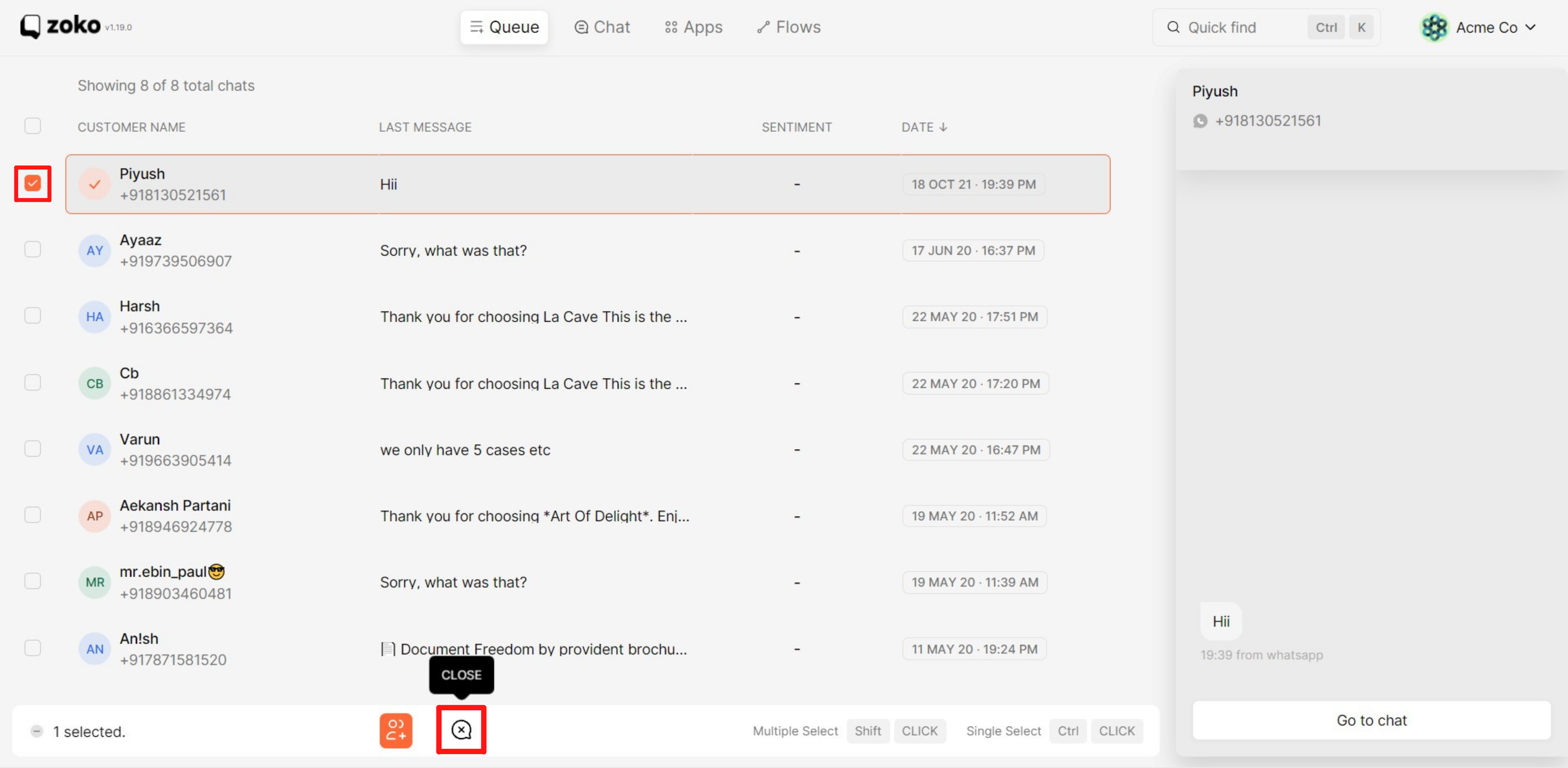This screenshot has width=1568, height=768.
Task: Click the VA avatar for Varun
Action: pos(94,450)
